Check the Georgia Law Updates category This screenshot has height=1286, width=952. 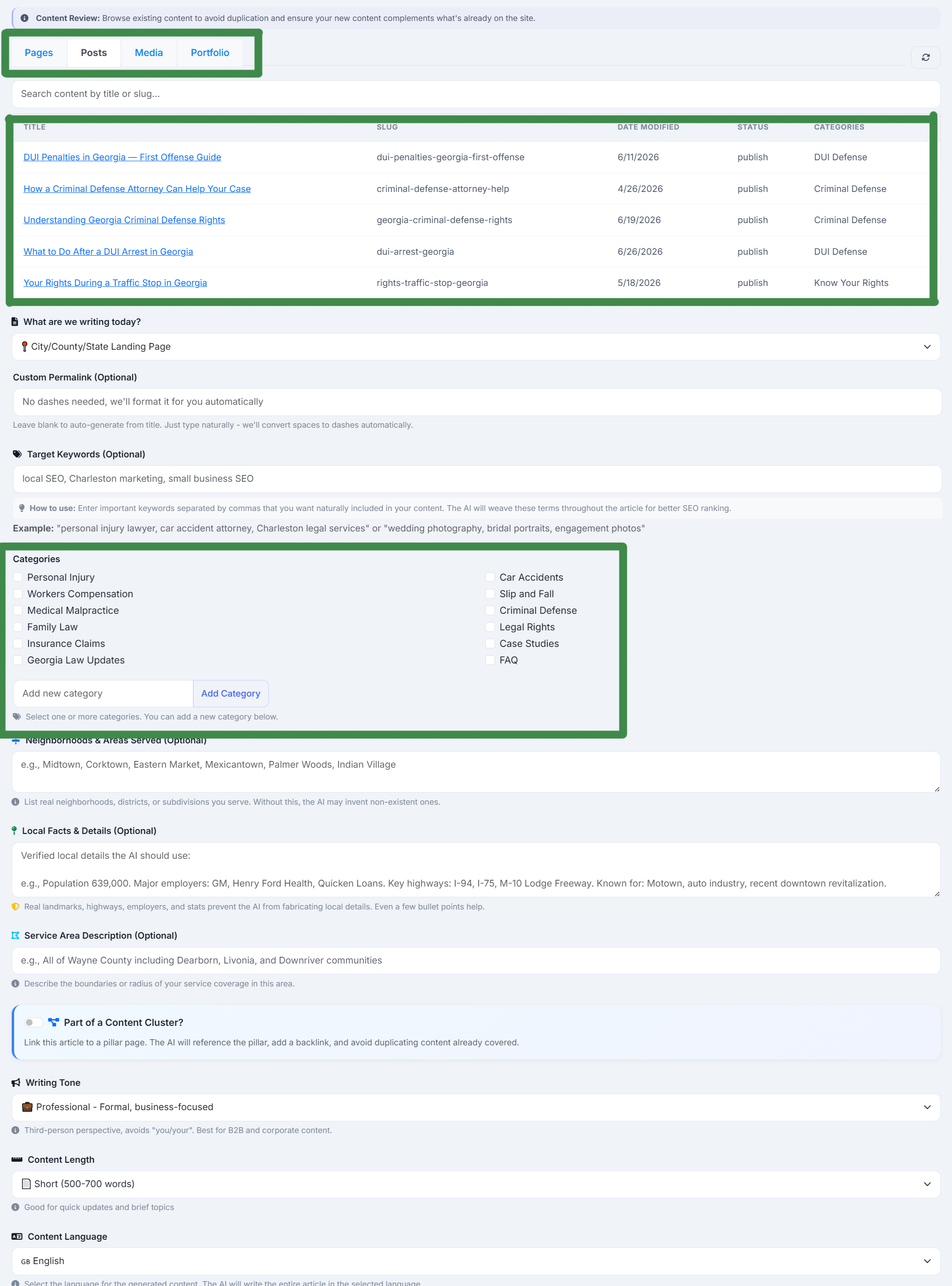pos(18,660)
